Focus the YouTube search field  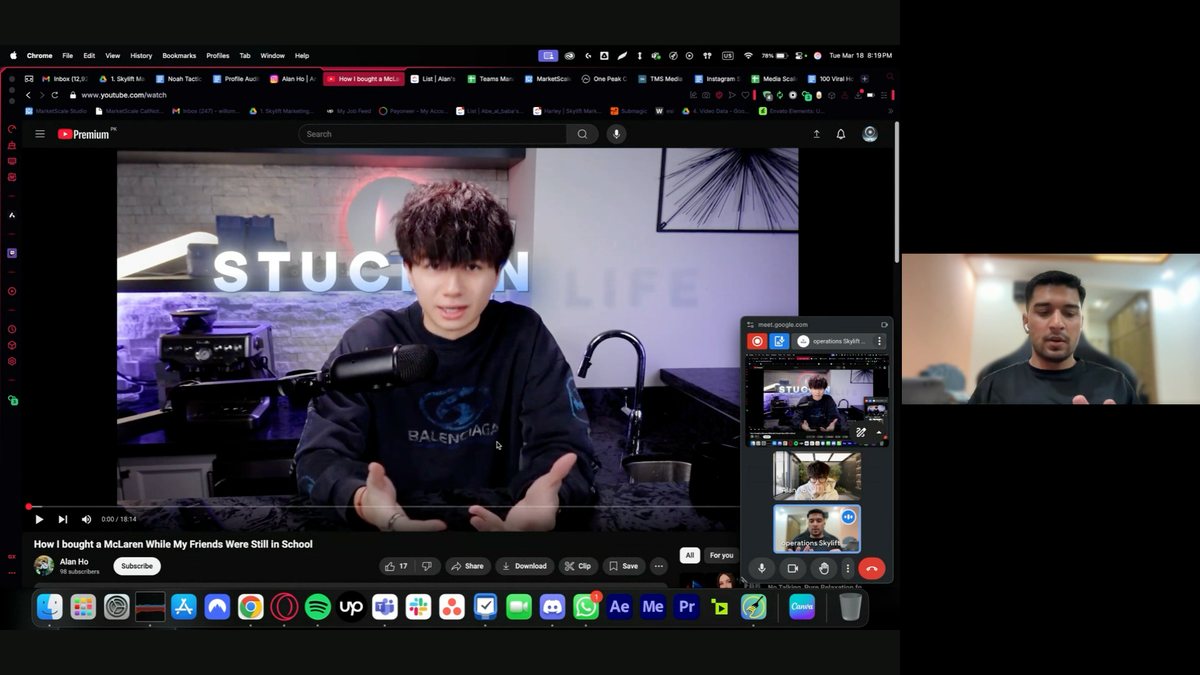point(432,134)
